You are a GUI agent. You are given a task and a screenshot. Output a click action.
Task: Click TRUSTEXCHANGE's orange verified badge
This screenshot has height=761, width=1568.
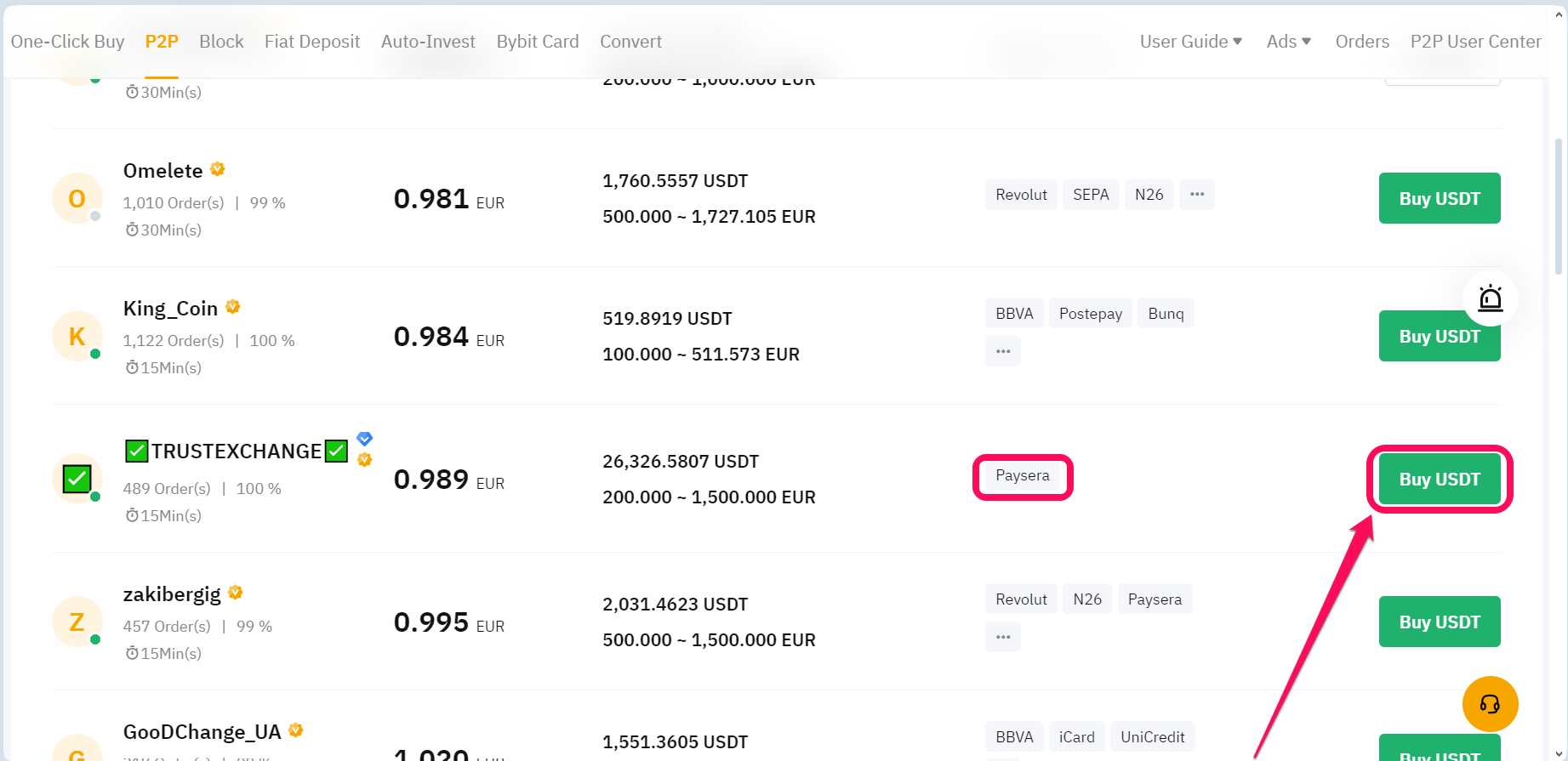point(365,460)
